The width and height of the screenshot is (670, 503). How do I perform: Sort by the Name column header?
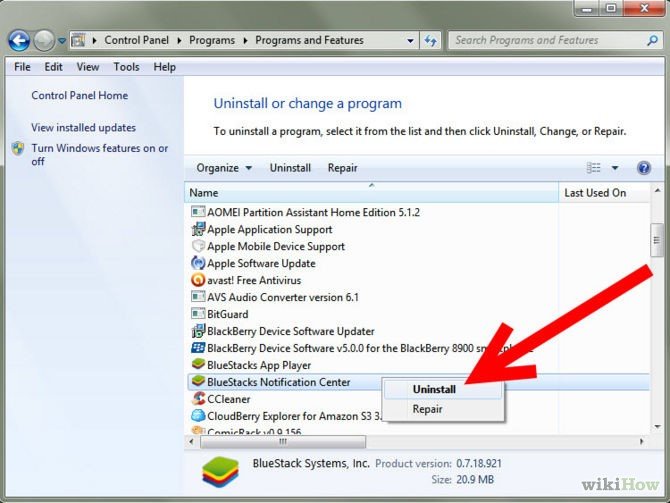coord(371,193)
